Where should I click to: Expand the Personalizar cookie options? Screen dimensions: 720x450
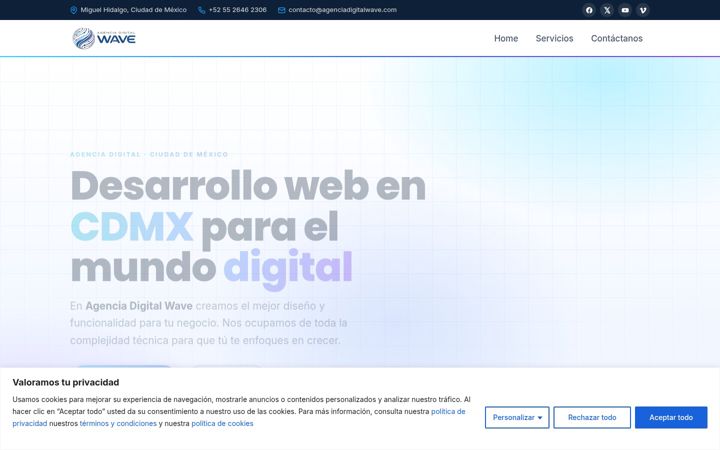517,417
